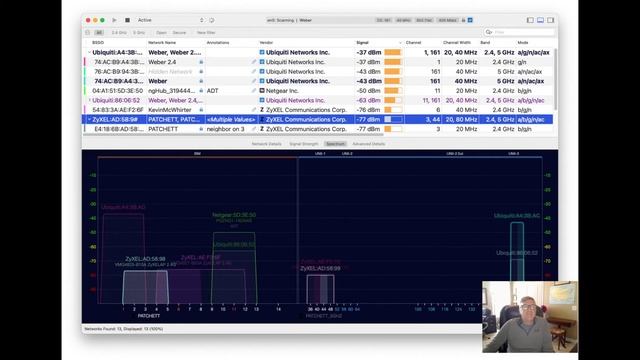Switch to the Advanced Details tab
Viewport: 640px width, 360px height.
[x=369, y=144]
